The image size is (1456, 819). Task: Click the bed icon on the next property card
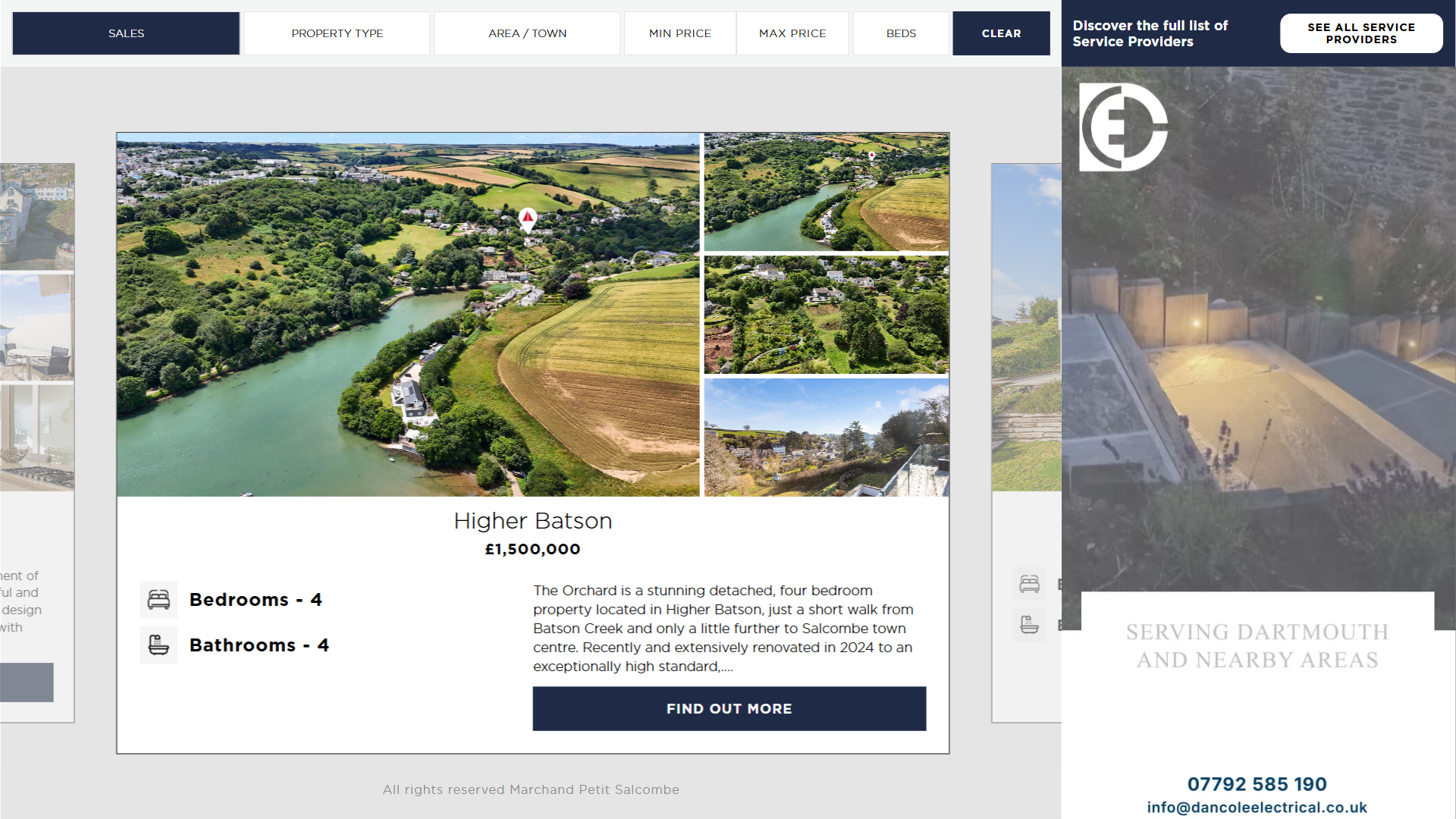point(1029,584)
